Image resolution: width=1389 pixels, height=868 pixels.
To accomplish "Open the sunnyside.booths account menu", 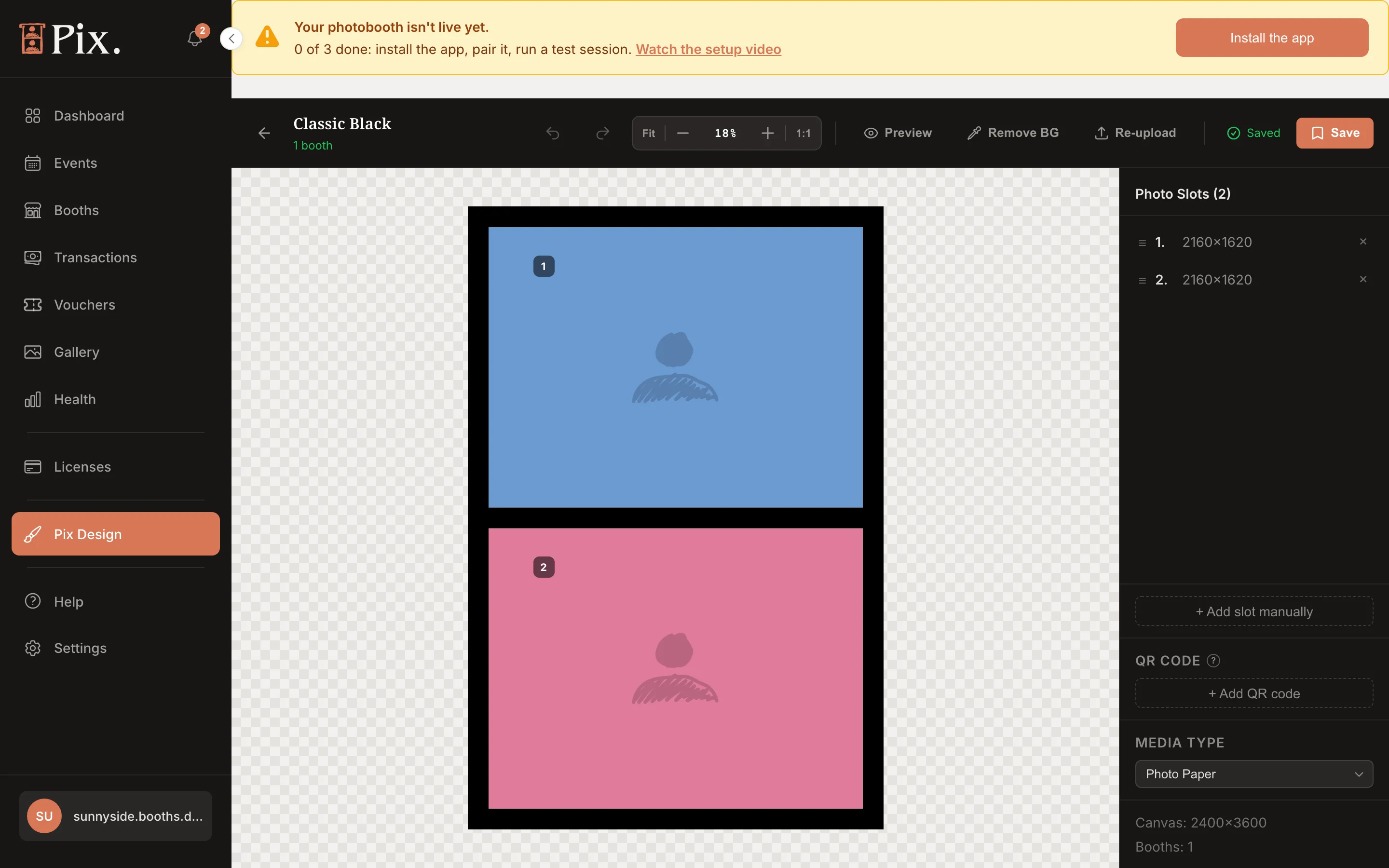I will point(115,816).
